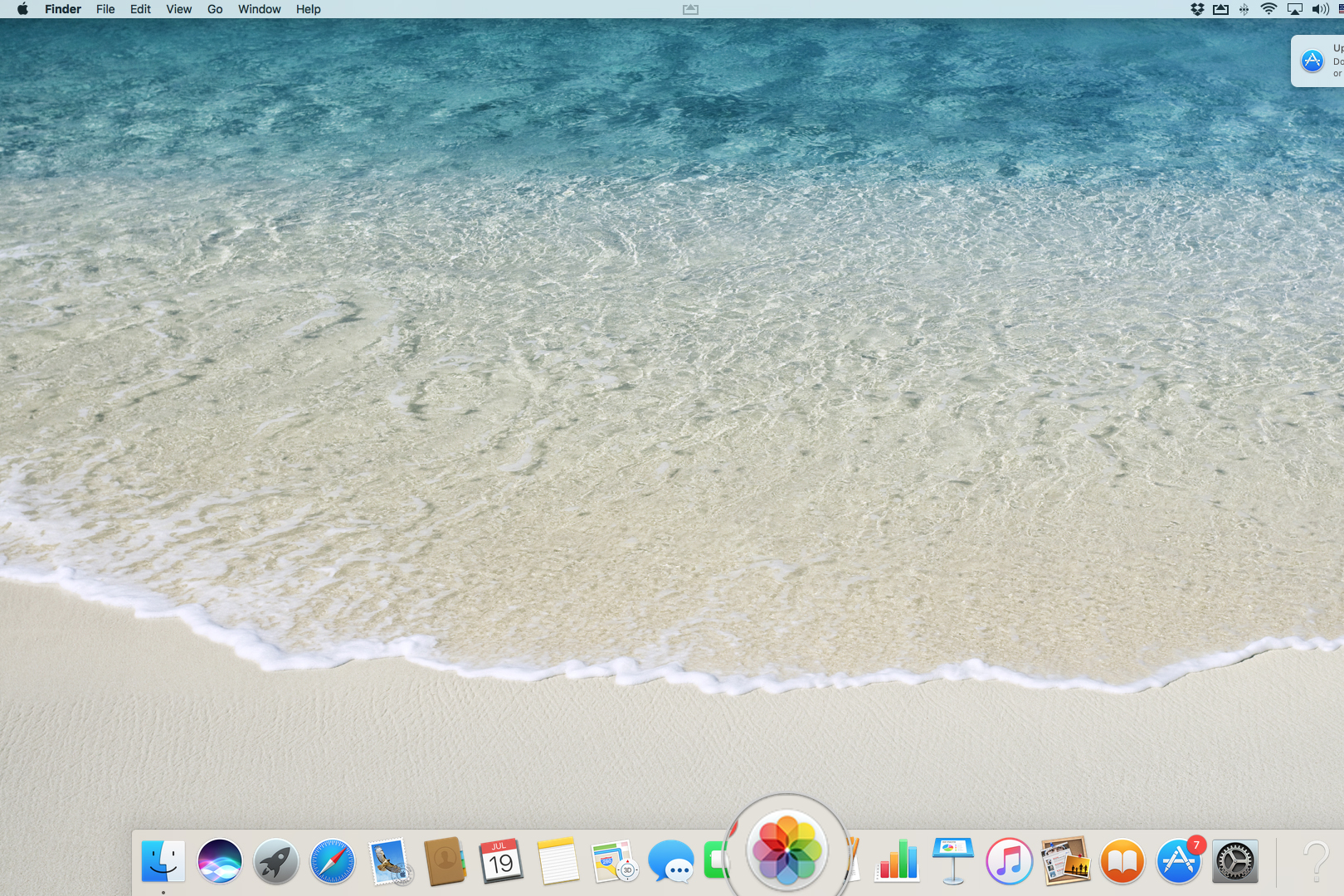The image size is (1344, 896).
Task: Open the Help menu
Action: tap(308, 9)
